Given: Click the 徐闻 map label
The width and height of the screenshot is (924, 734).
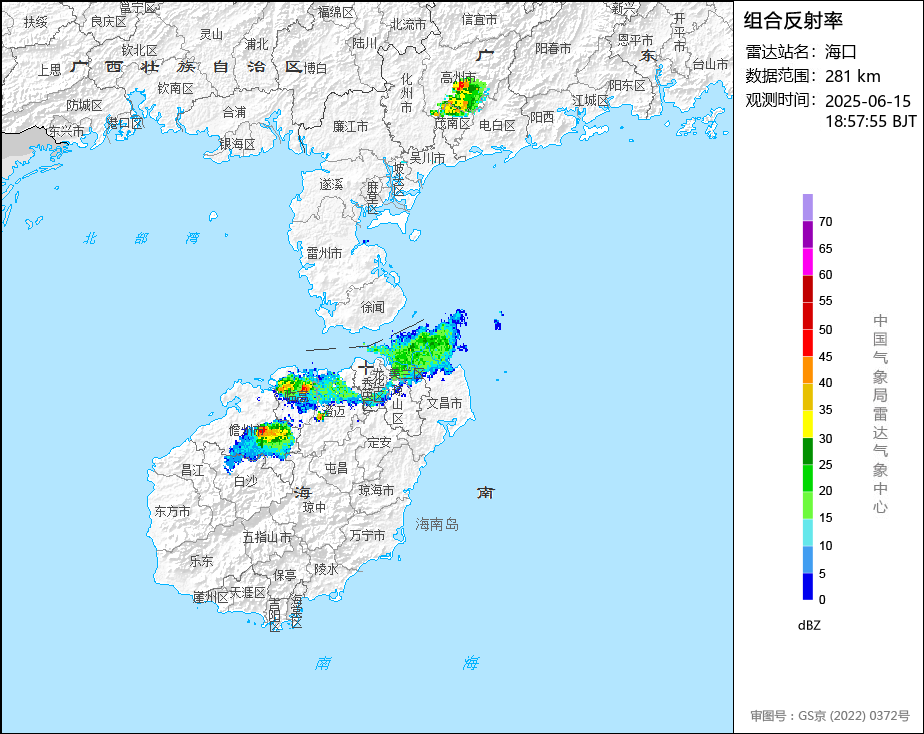Looking at the screenshot, I should [372, 307].
